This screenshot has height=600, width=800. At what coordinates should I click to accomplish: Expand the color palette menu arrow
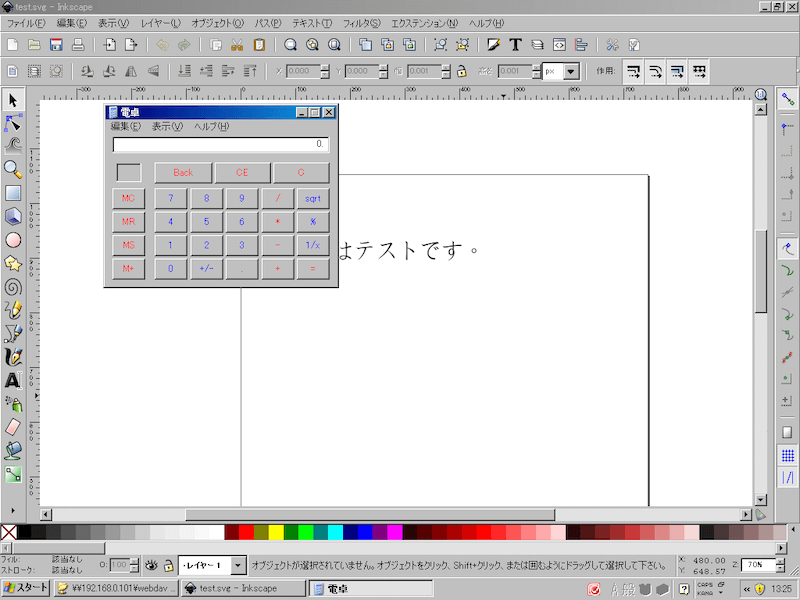[x=793, y=530]
